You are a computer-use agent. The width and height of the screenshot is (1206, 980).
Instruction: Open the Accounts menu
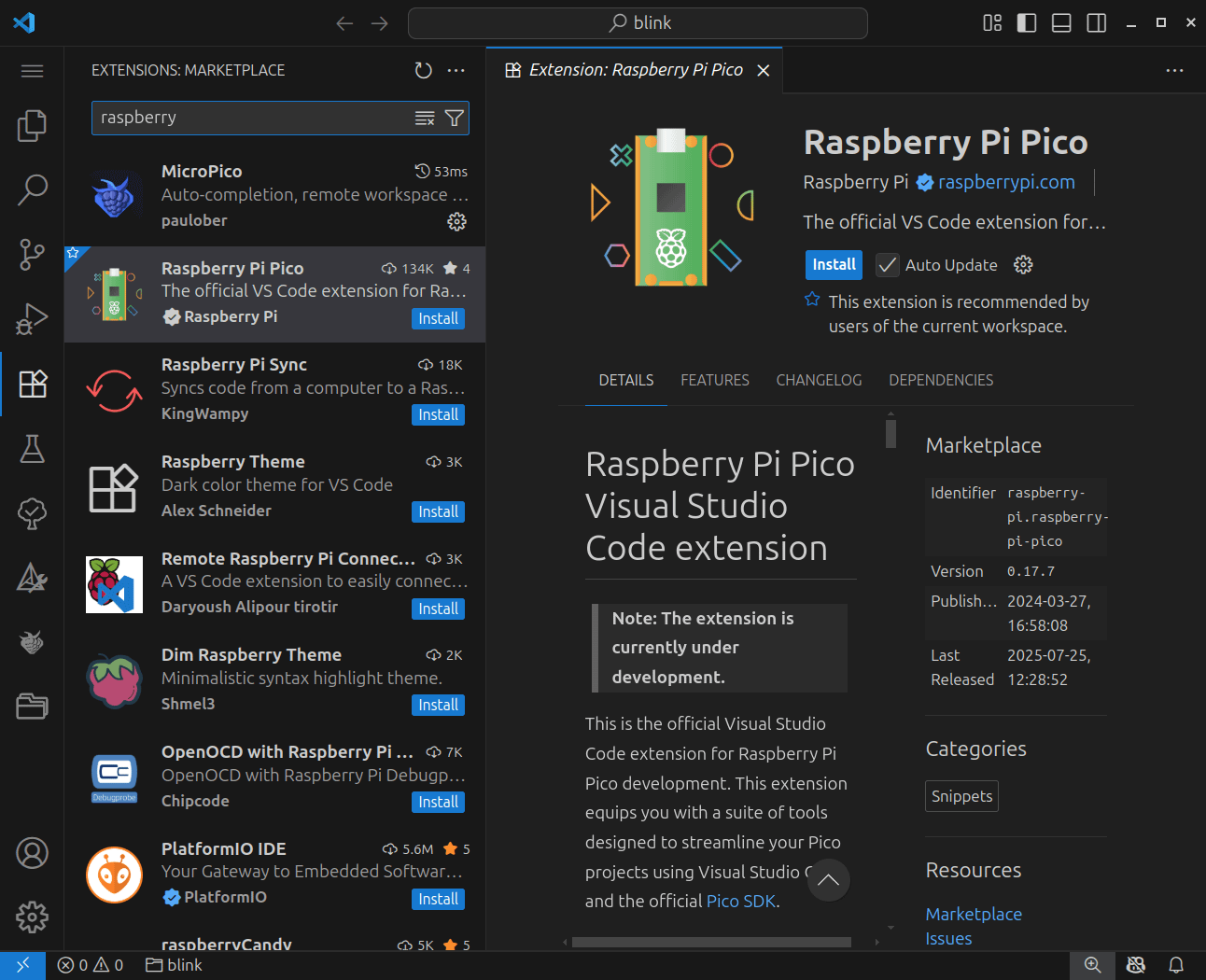click(32, 853)
